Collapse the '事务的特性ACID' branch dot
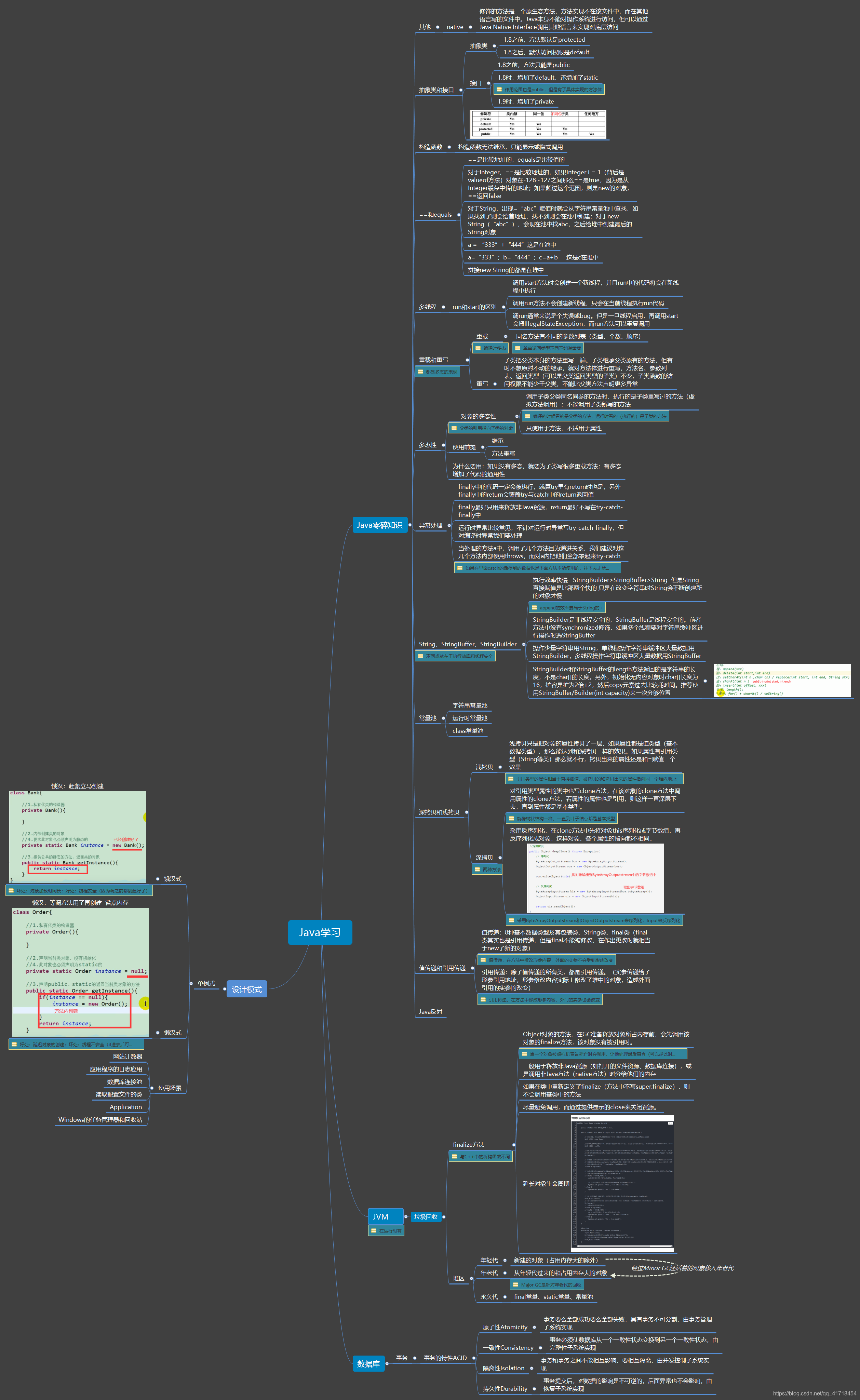Viewport: 860px width, 1400px height. (x=473, y=1358)
